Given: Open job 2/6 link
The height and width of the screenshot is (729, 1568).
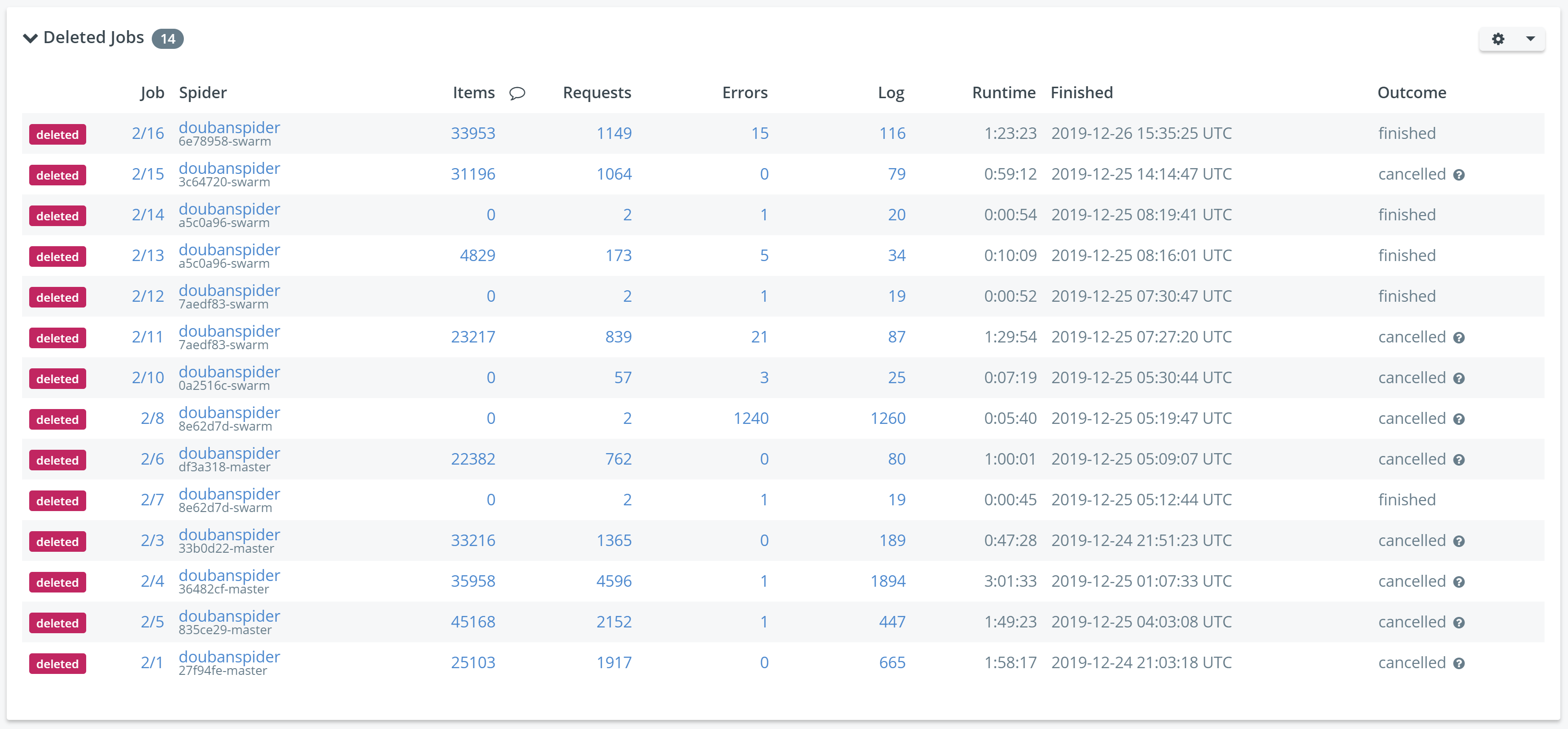Looking at the screenshot, I should (152, 459).
